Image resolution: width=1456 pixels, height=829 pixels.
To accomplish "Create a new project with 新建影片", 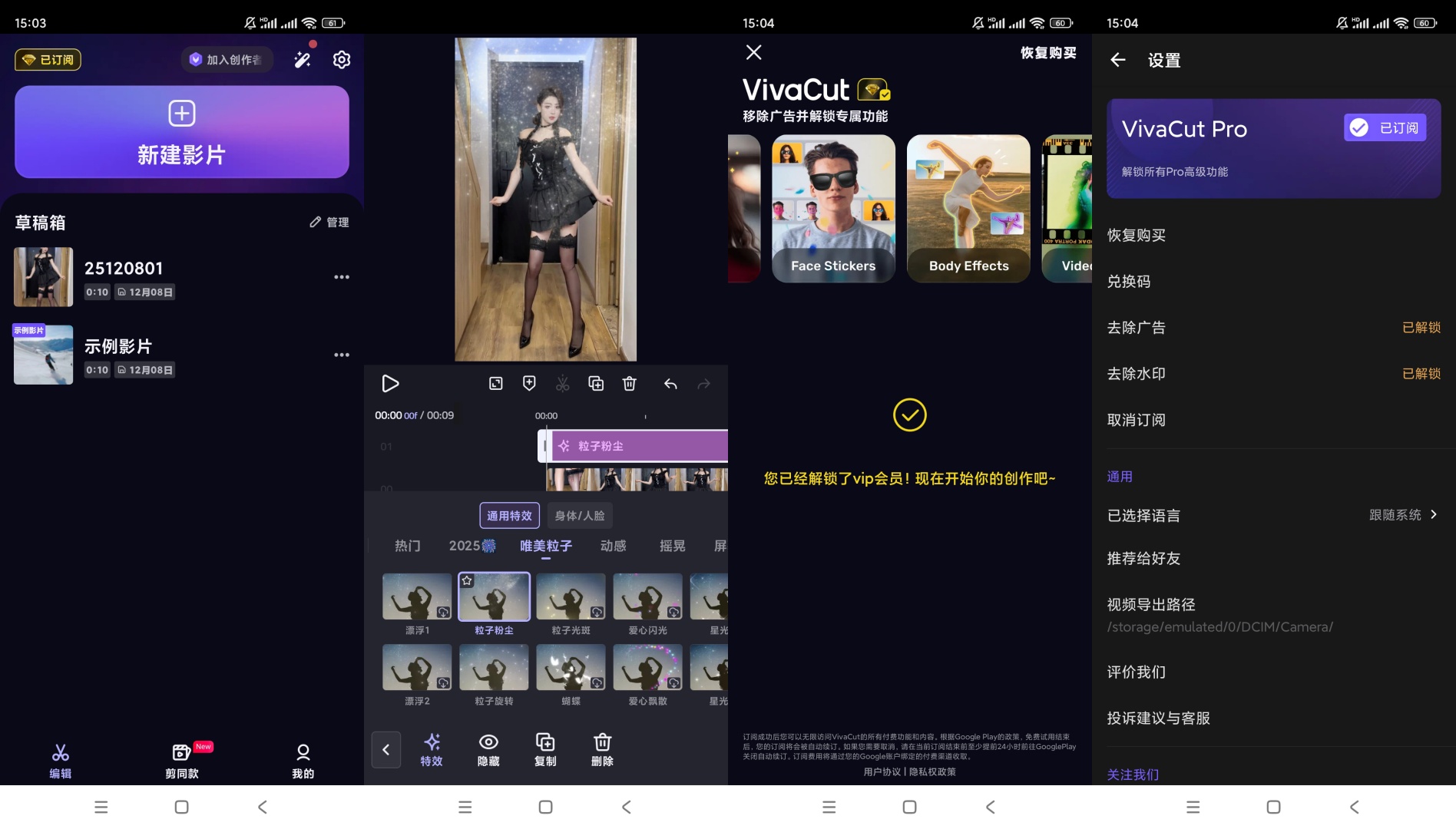I will click(182, 132).
